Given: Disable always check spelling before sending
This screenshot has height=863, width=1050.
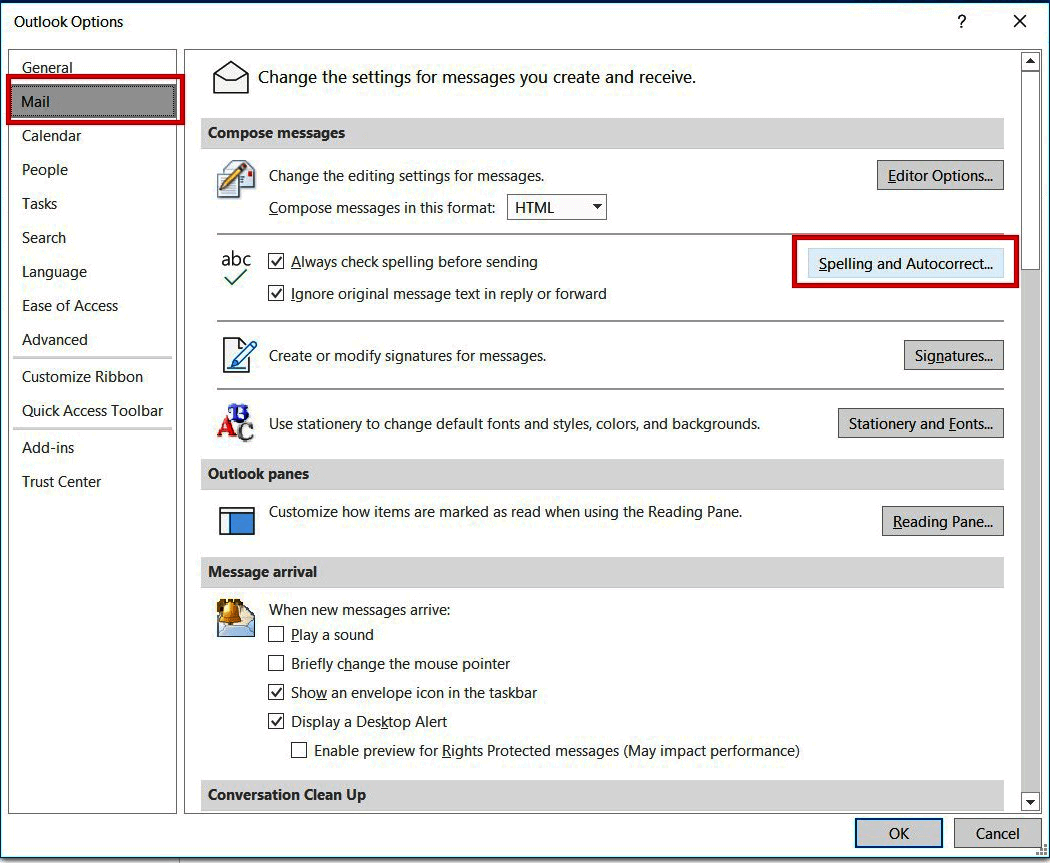Looking at the screenshot, I should [x=277, y=262].
